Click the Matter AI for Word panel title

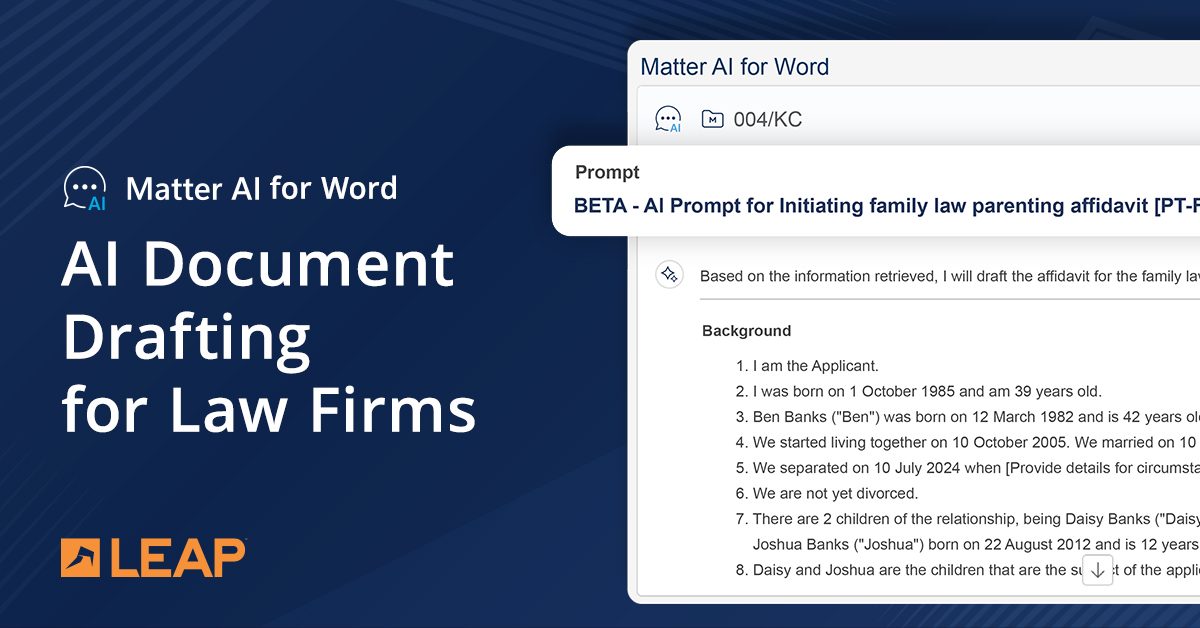pyautogui.click(x=735, y=67)
